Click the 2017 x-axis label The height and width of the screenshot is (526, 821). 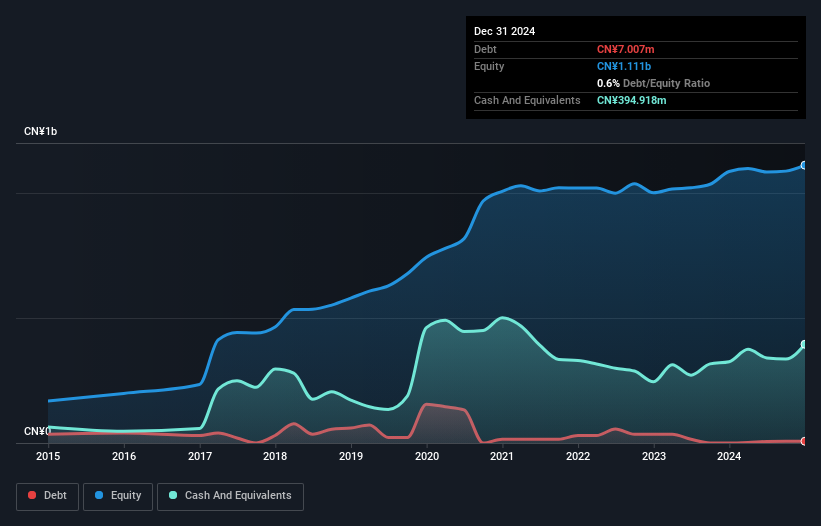(x=200, y=456)
